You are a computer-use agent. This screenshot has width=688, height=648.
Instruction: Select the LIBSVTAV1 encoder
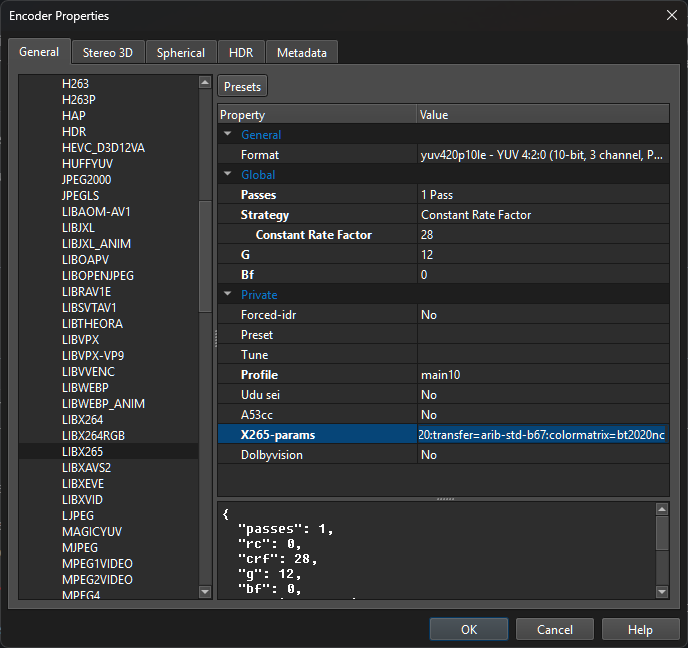pyautogui.click(x=89, y=308)
